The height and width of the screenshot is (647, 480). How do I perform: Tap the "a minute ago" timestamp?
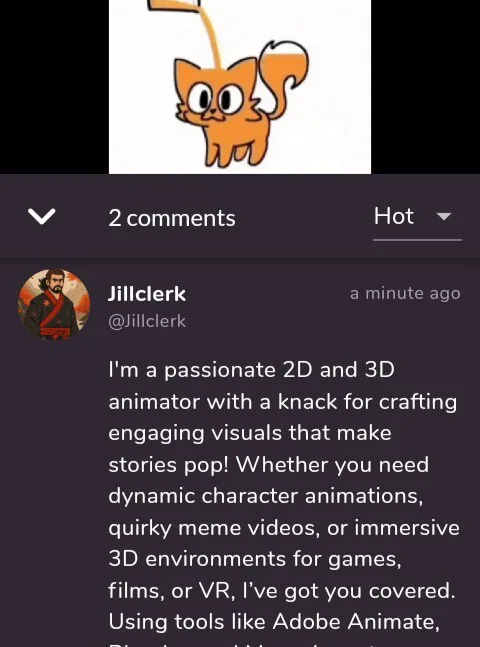pyautogui.click(x=405, y=293)
